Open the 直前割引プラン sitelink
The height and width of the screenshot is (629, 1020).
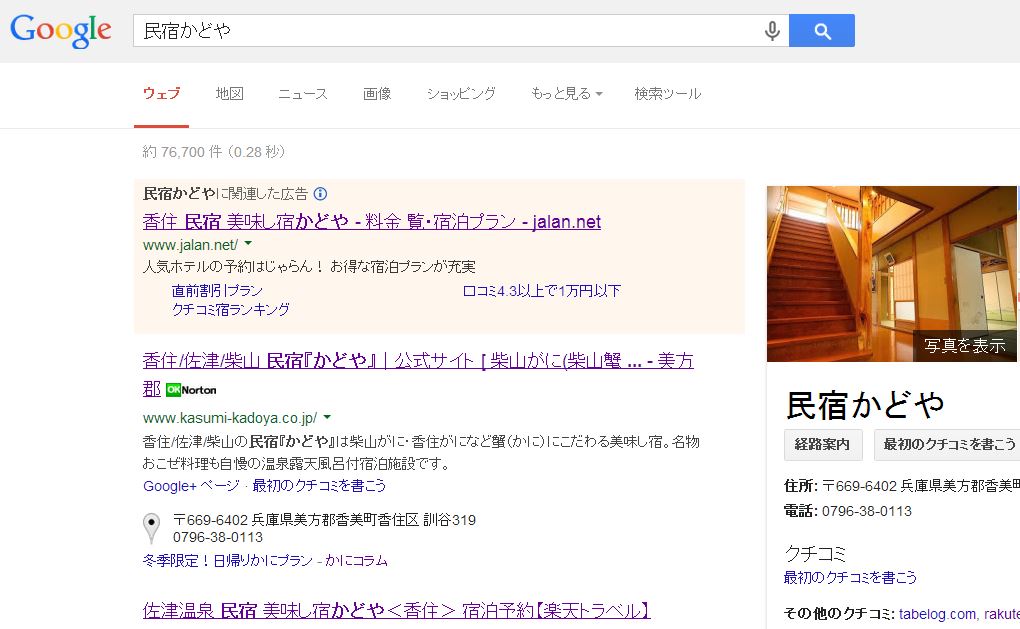click(217, 291)
